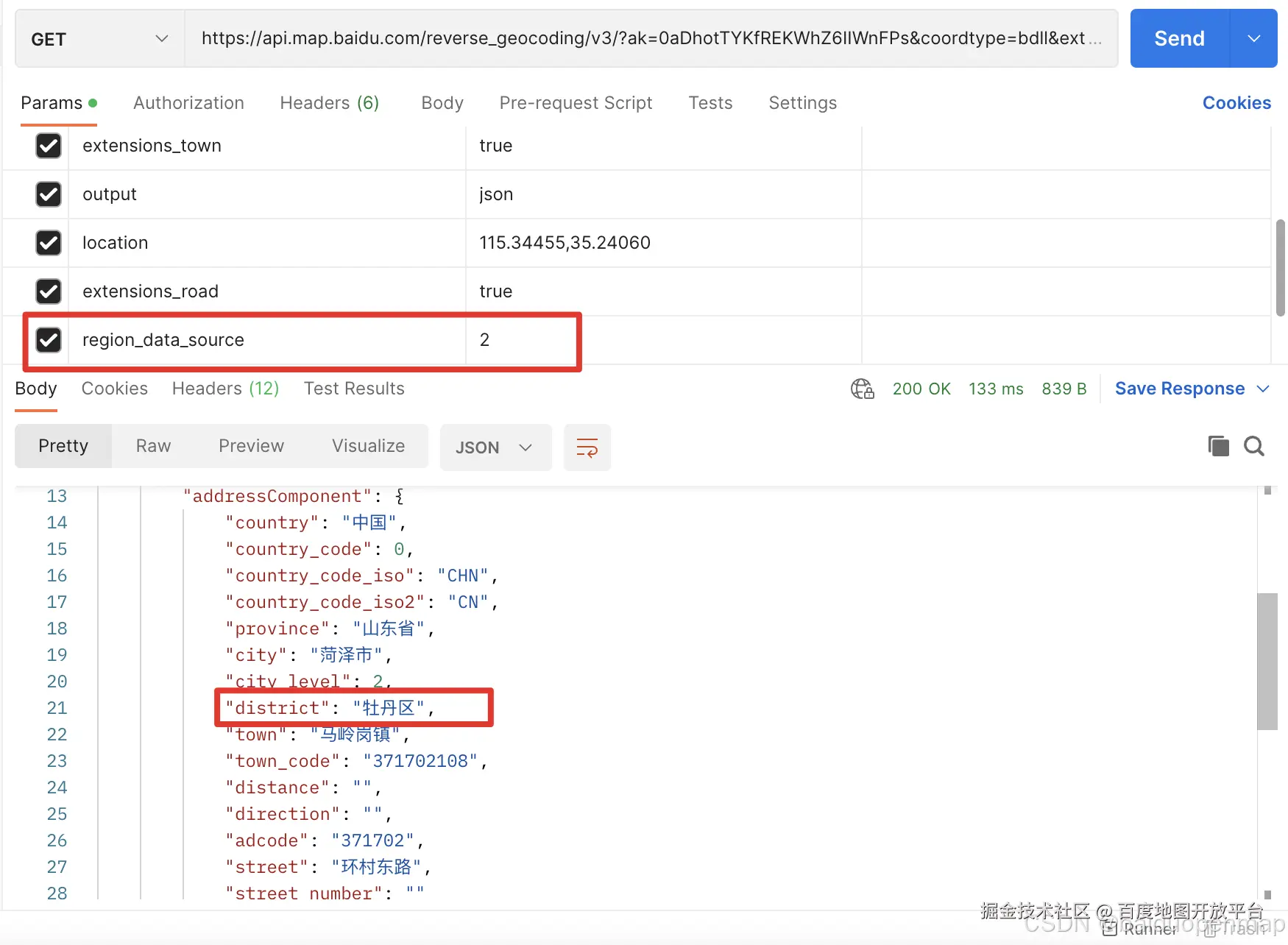1288x945 pixels.
Task: Click the Cookies link at top right
Action: tap(1236, 103)
